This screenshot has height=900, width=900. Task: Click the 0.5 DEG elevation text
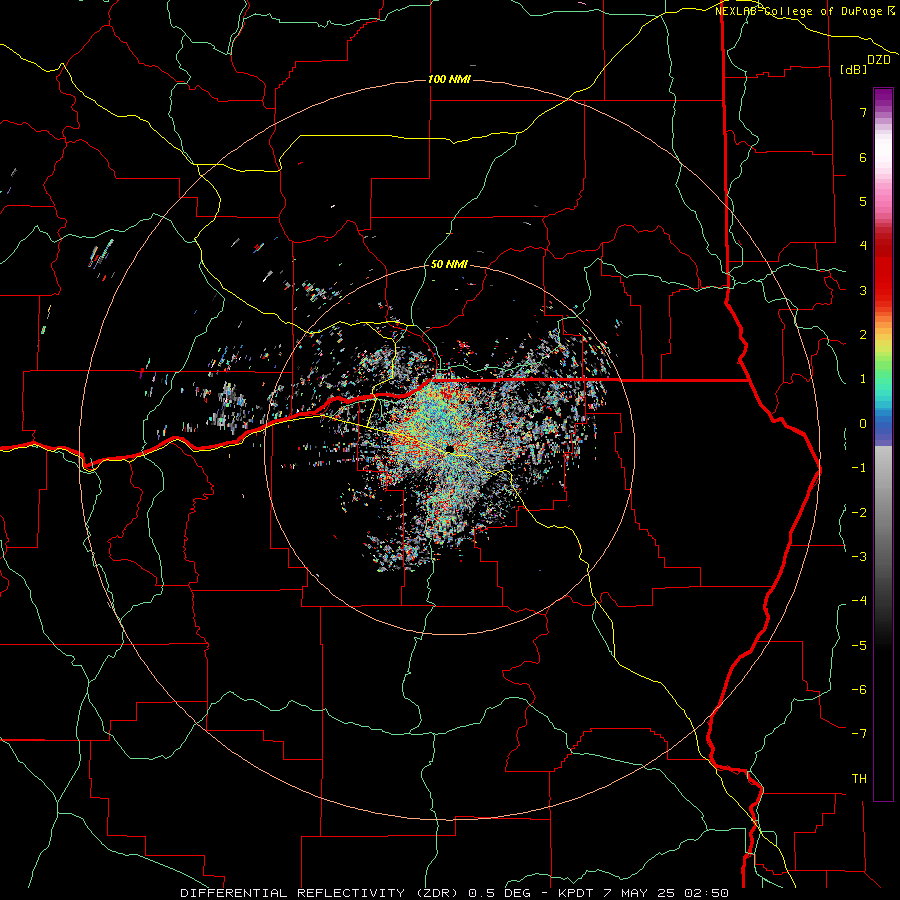(499, 893)
